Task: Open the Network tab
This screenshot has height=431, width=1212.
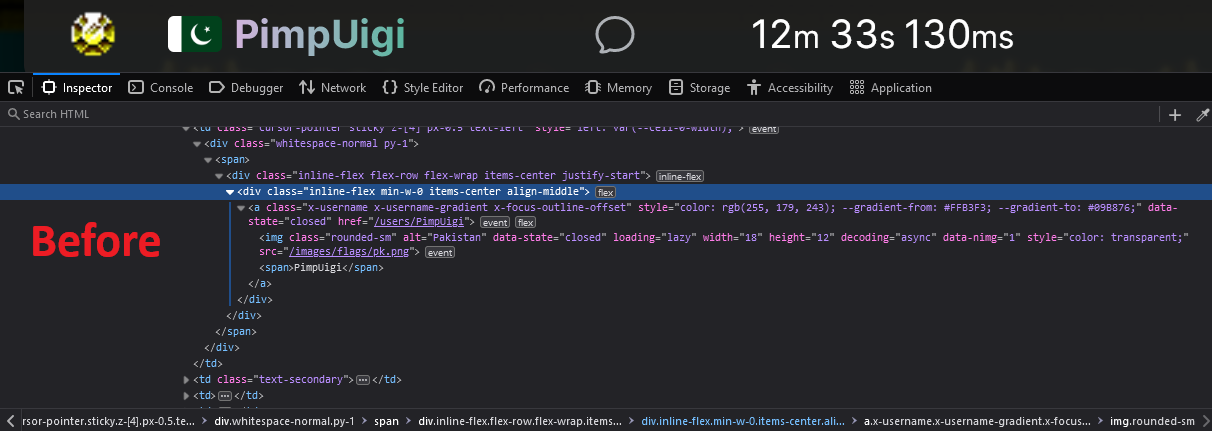Action: coord(333,88)
